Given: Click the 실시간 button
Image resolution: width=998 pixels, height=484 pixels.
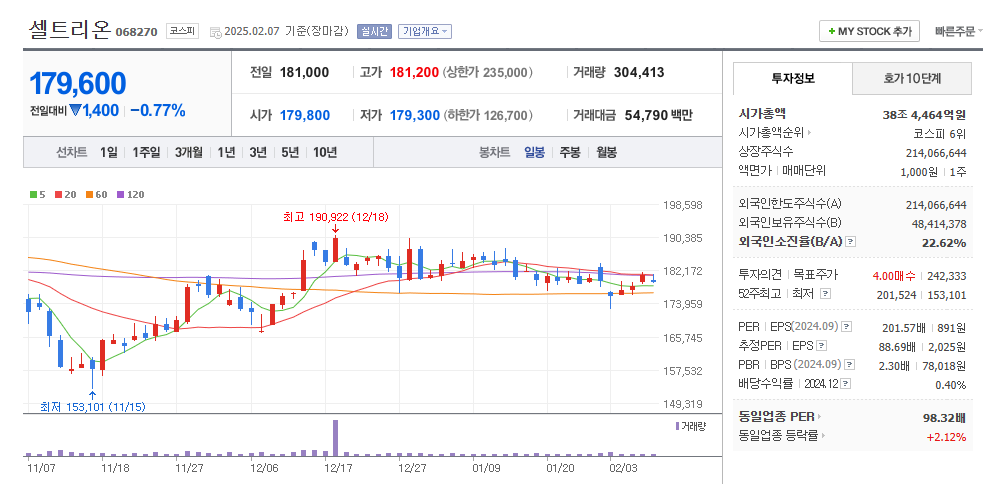Looking at the screenshot, I should [x=374, y=31].
